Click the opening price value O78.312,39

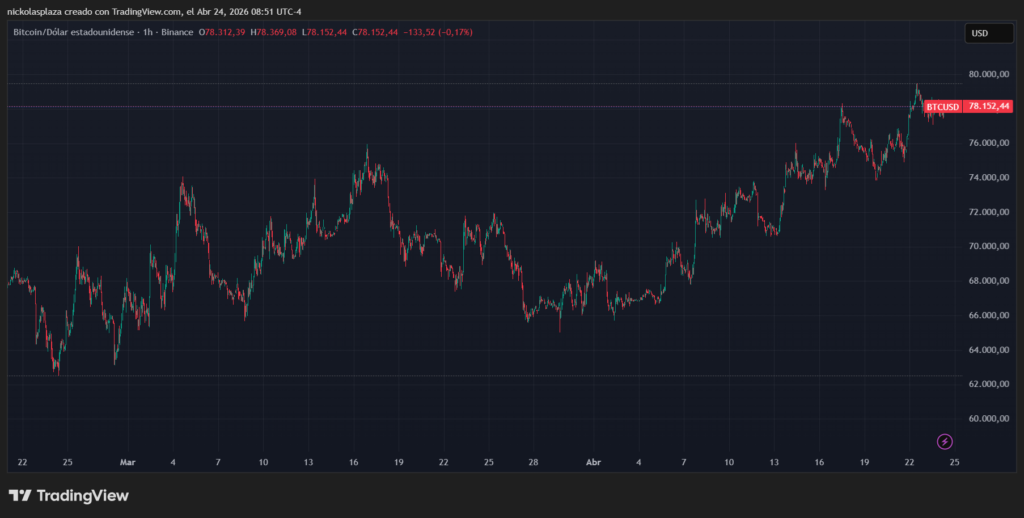click(222, 33)
